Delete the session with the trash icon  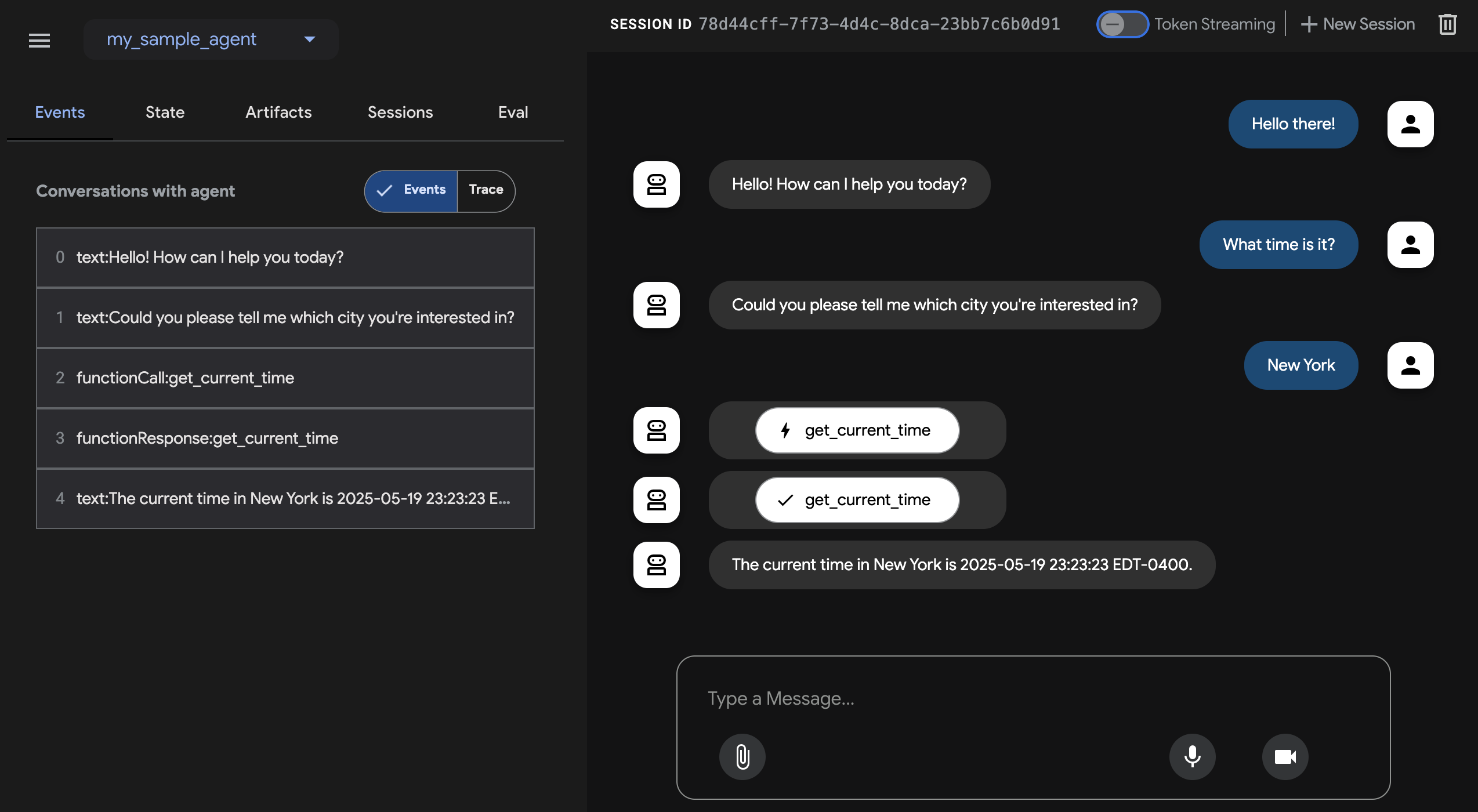1447,24
